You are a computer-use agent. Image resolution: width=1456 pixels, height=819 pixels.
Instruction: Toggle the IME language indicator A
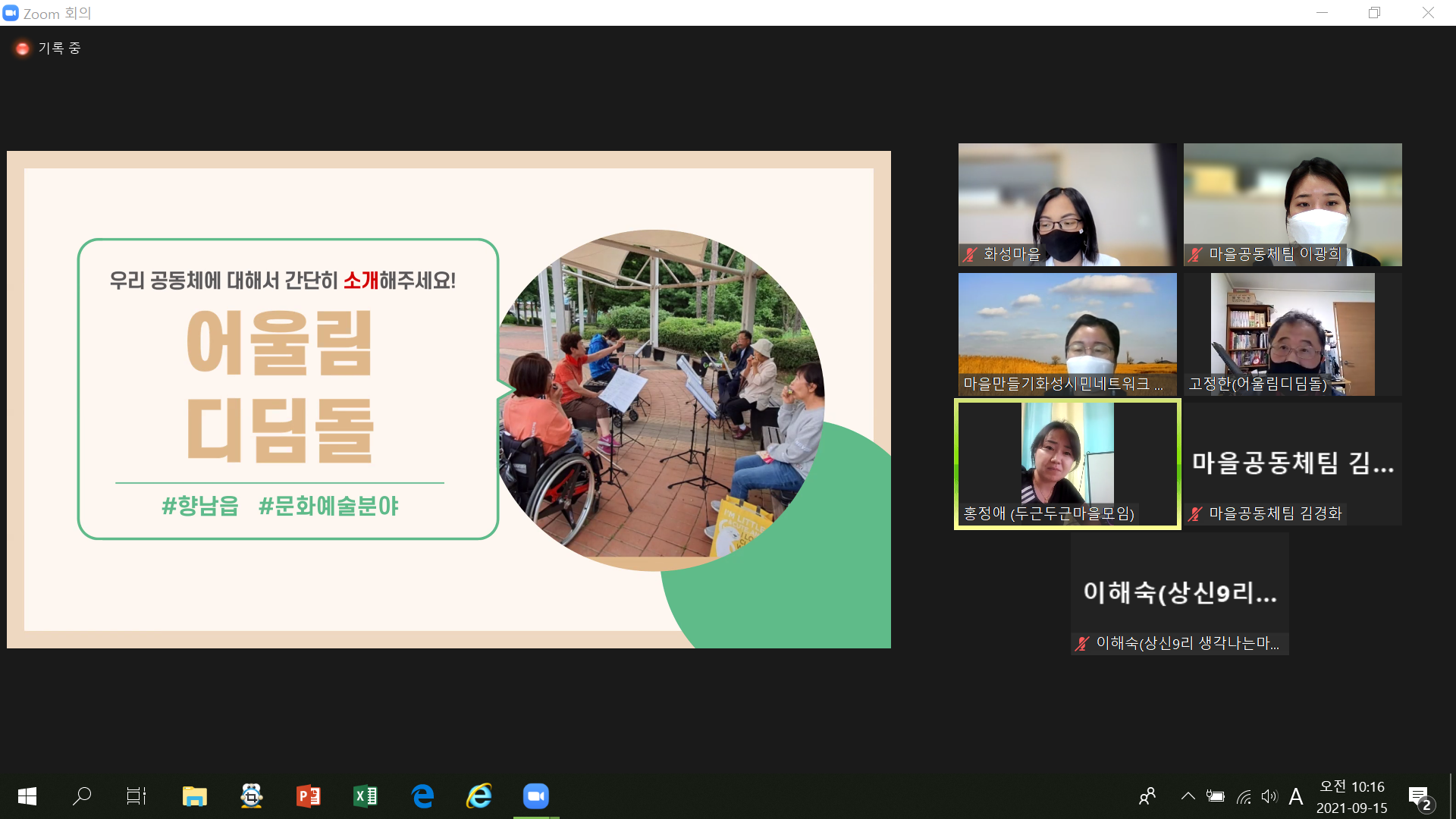click(x=1296, y=796)
